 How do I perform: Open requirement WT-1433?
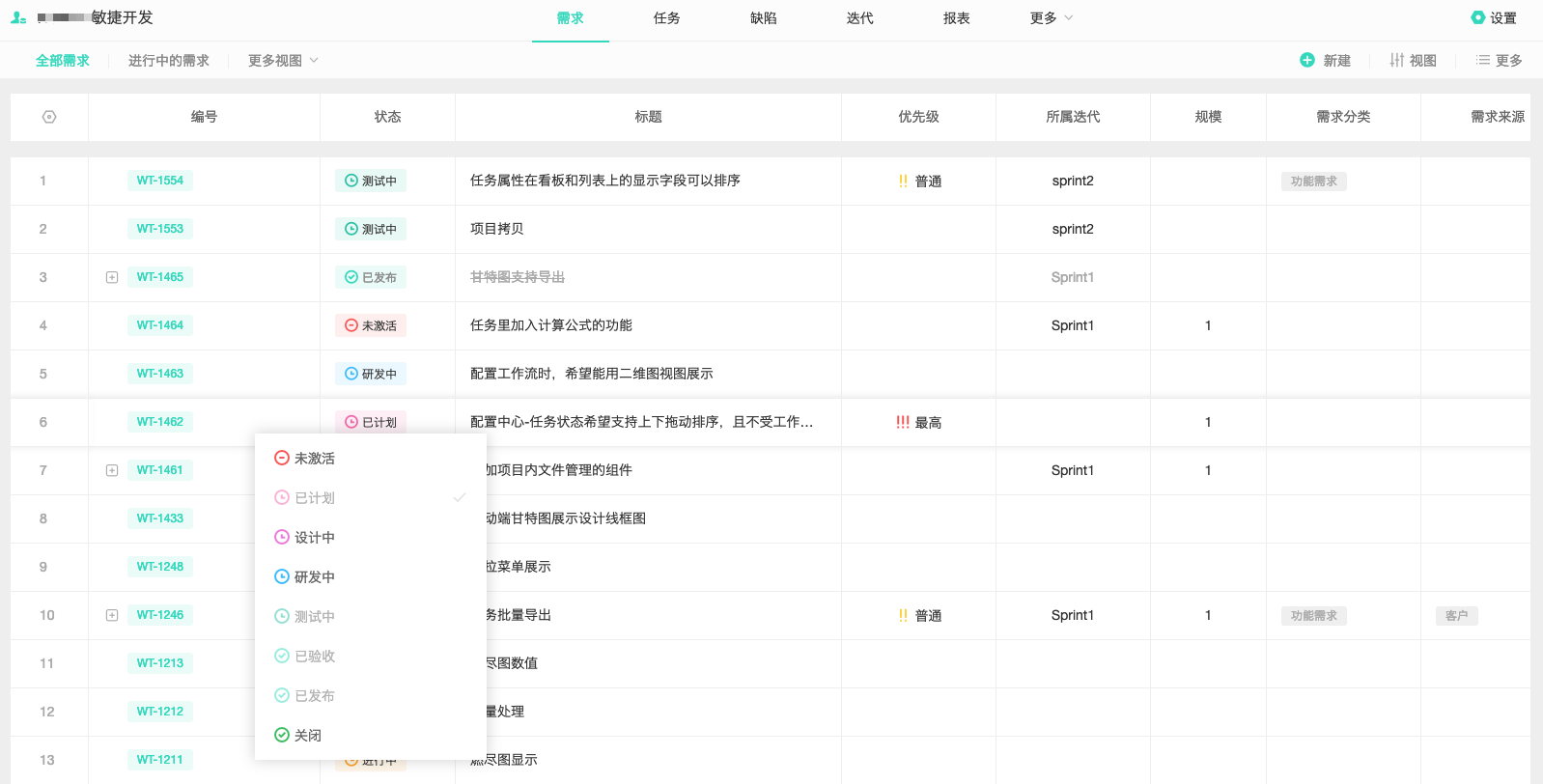coord(160,518)
